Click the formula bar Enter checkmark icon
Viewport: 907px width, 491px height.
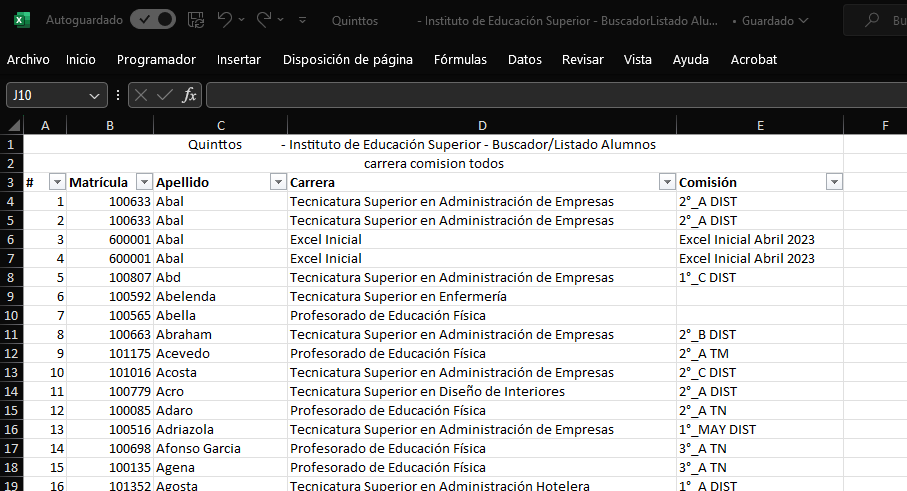point(165,95)
